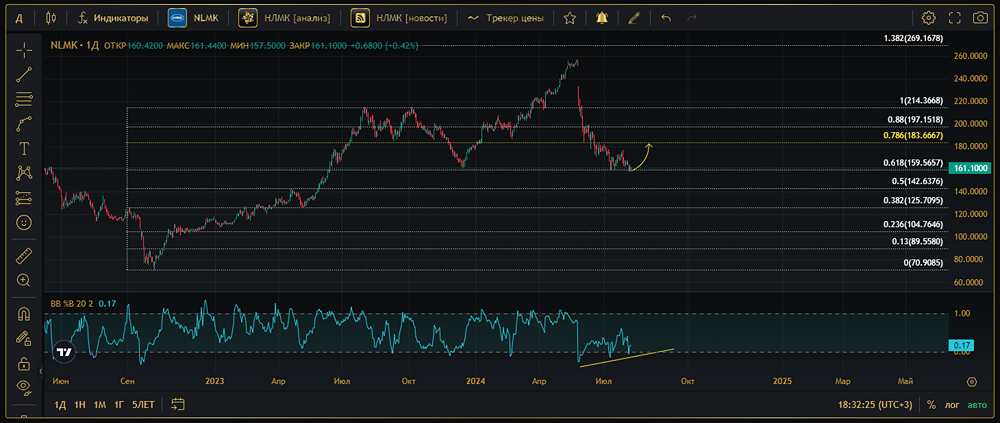Toggle hide all drawings eye icon
Image resolution: width=1000 pixels, height=423 pixels.
pyautogui.click(x=24, y=386)
